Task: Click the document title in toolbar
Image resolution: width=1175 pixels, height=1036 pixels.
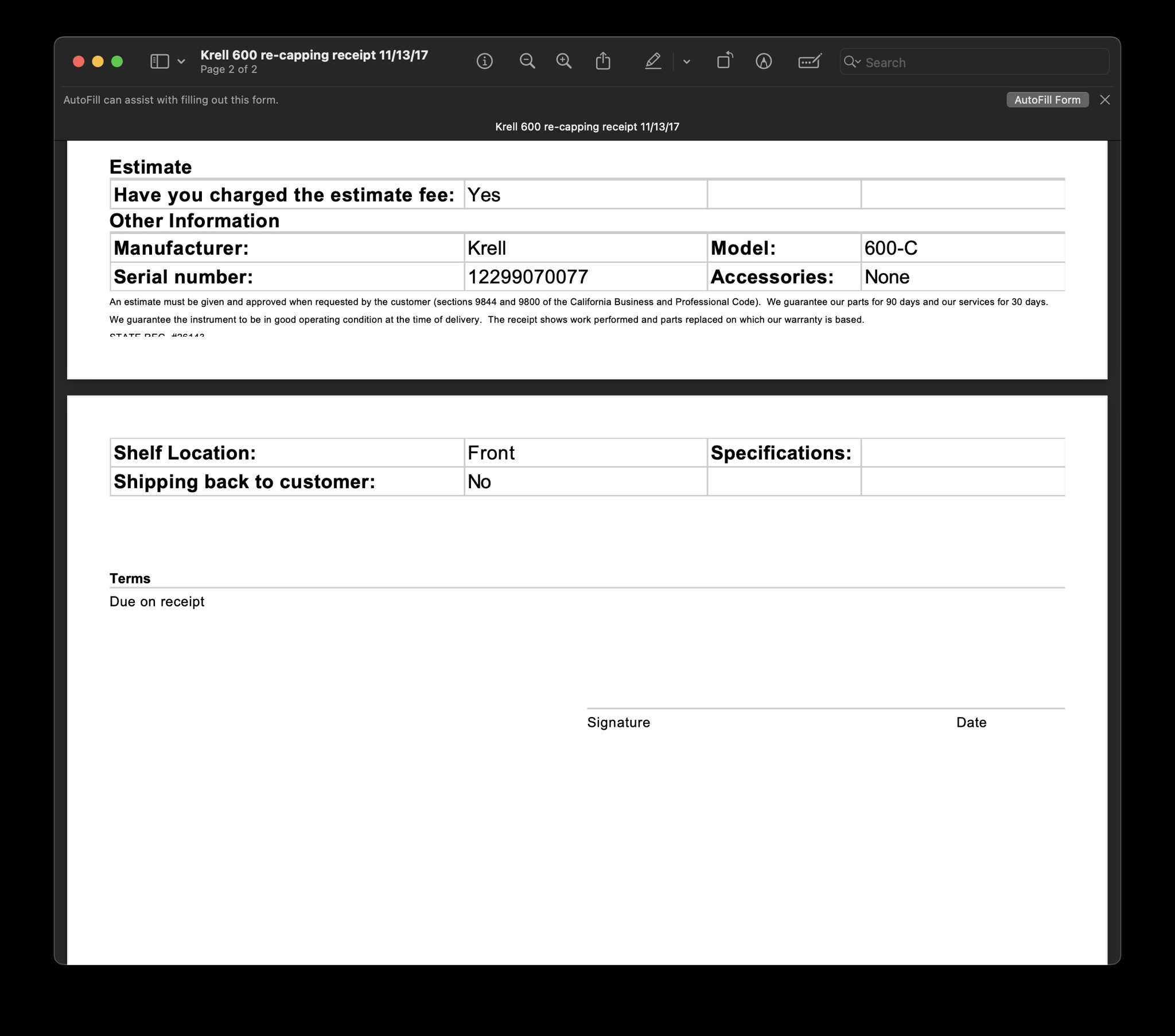Action: pos(314,55)
